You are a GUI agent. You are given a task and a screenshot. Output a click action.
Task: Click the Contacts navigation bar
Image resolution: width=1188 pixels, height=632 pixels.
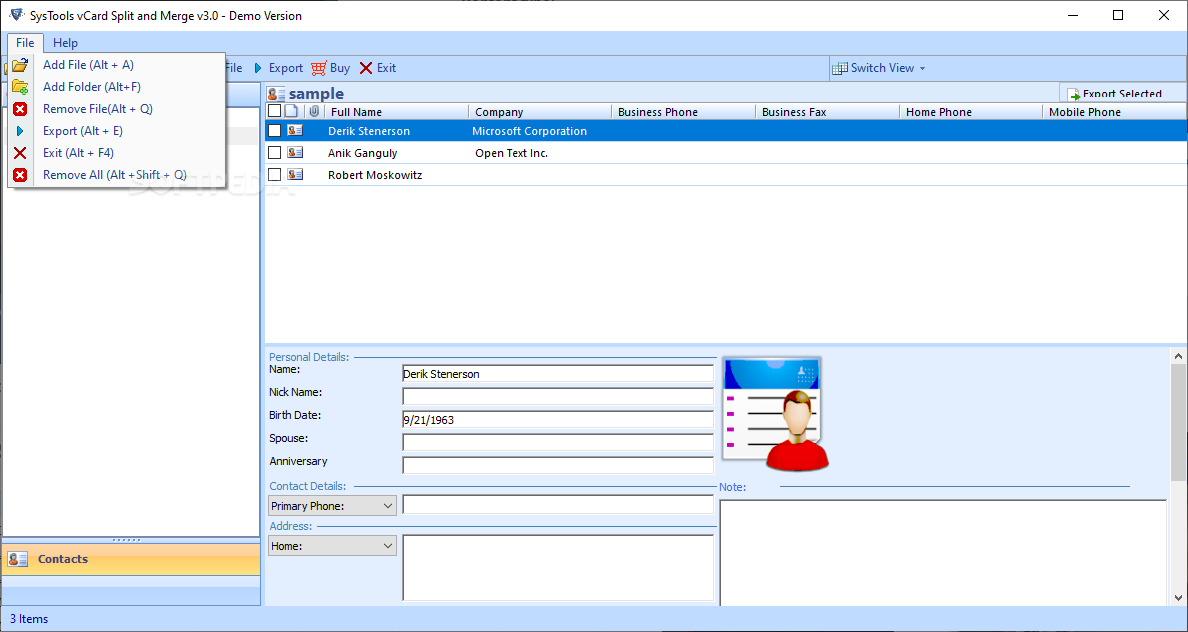[x=131, y=559]
